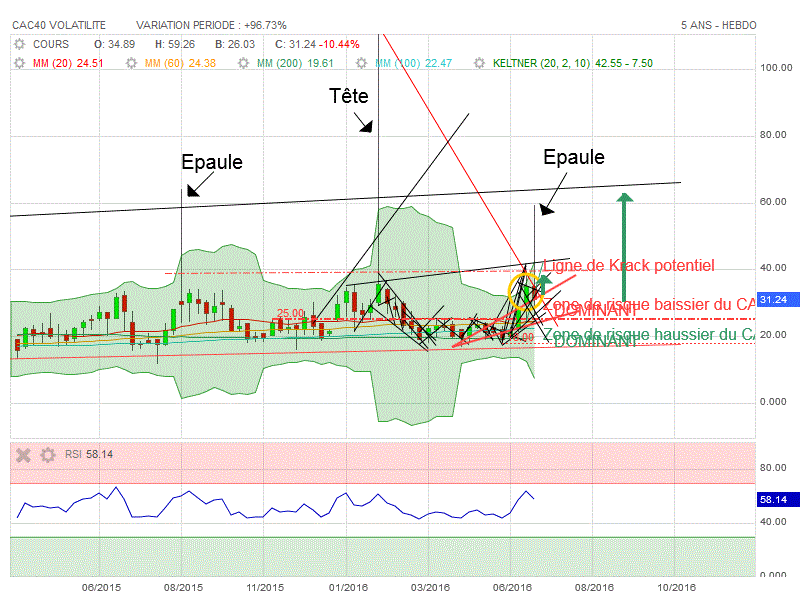Click the red 25.00 level label

(290, 313)
